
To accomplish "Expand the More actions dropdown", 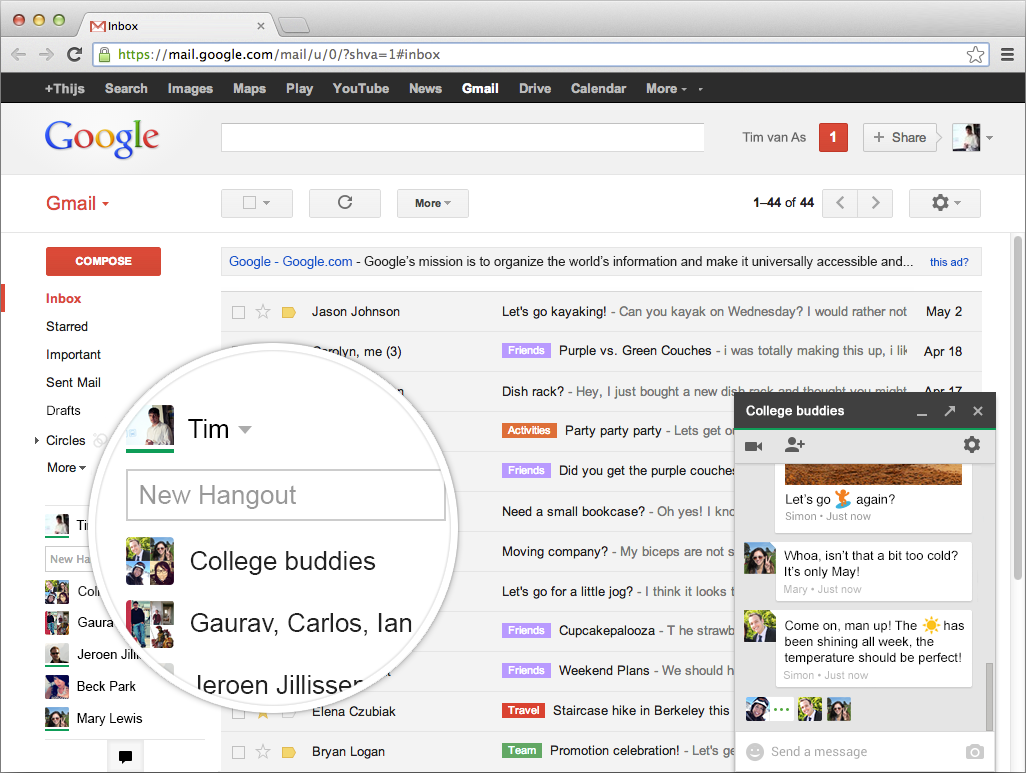I will 432,203.
